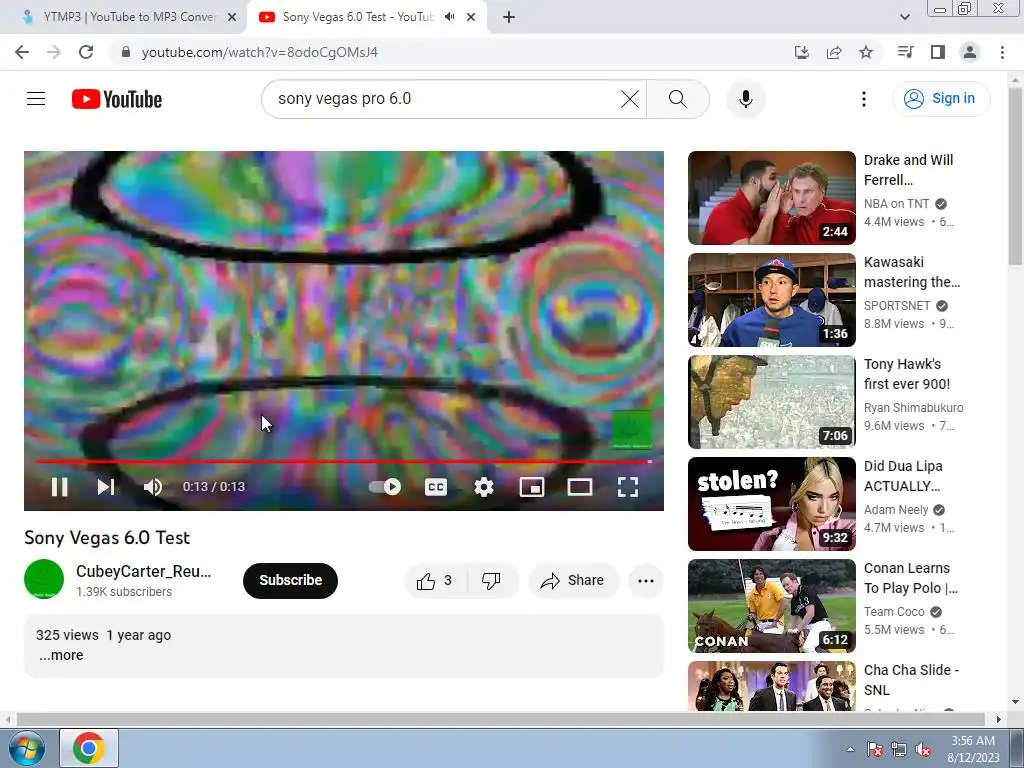Select Sony Vegas 6.0 Test tab
The image size is (1024, 768).
click(358, 17)
